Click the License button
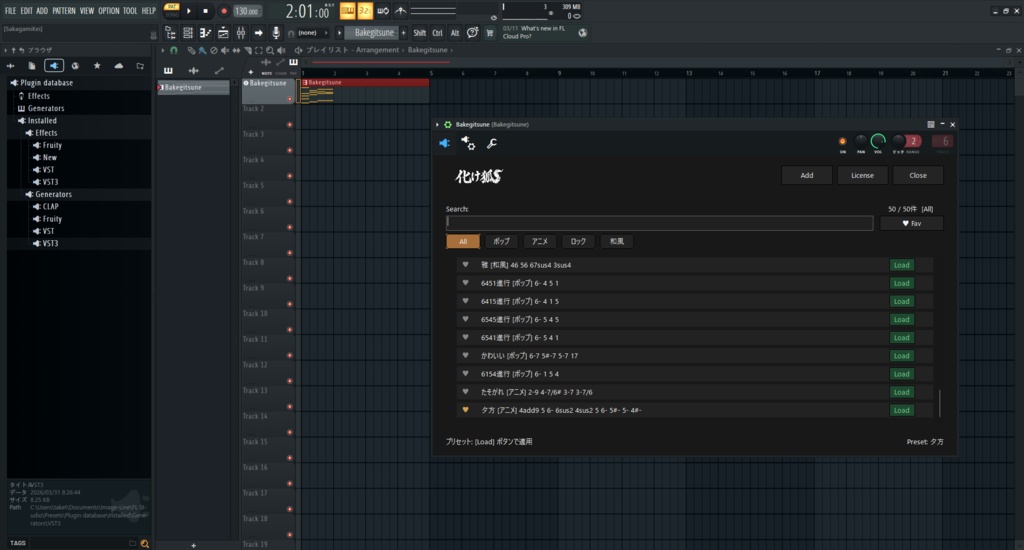The width and height of the screenshot is (1024, 550). pyautogui.click(x=862, y=175)
